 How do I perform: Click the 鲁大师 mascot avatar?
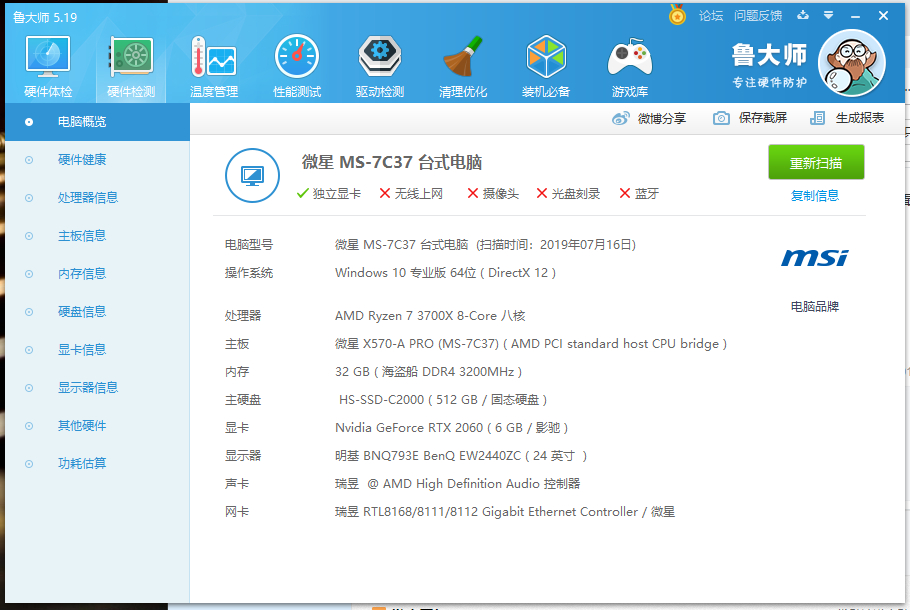[x=851, y=63]
